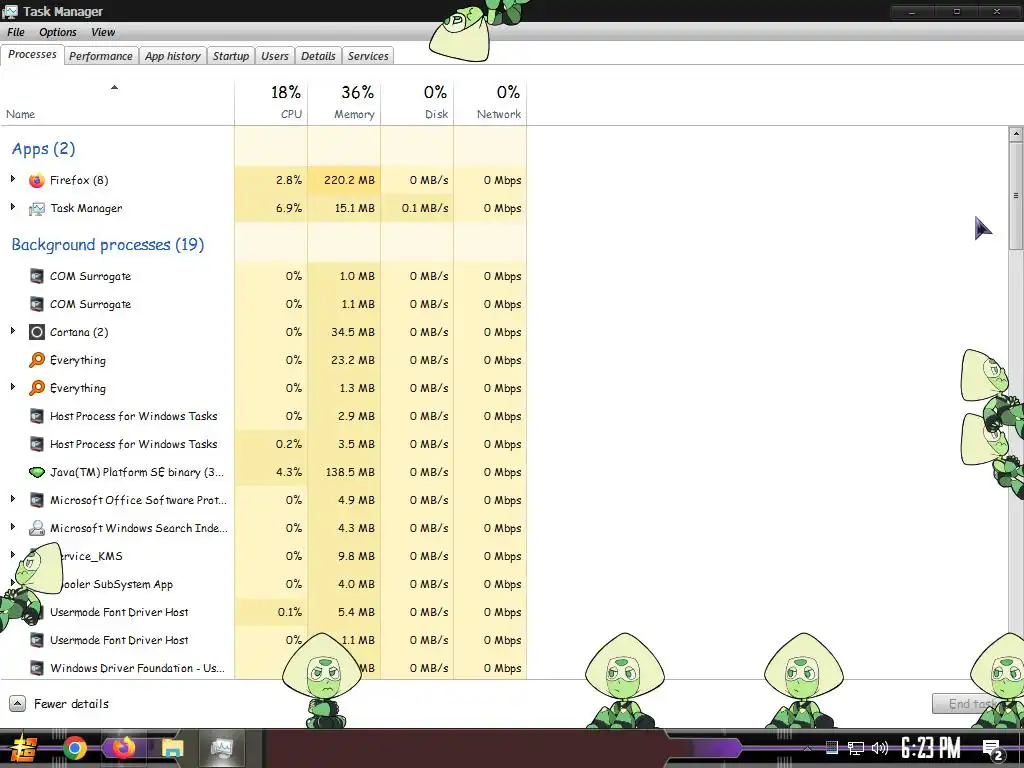Image resolution: width=1024 pixels, height=768 pixels.
Task: Switch to the Details tab
Action: point(318,56)
